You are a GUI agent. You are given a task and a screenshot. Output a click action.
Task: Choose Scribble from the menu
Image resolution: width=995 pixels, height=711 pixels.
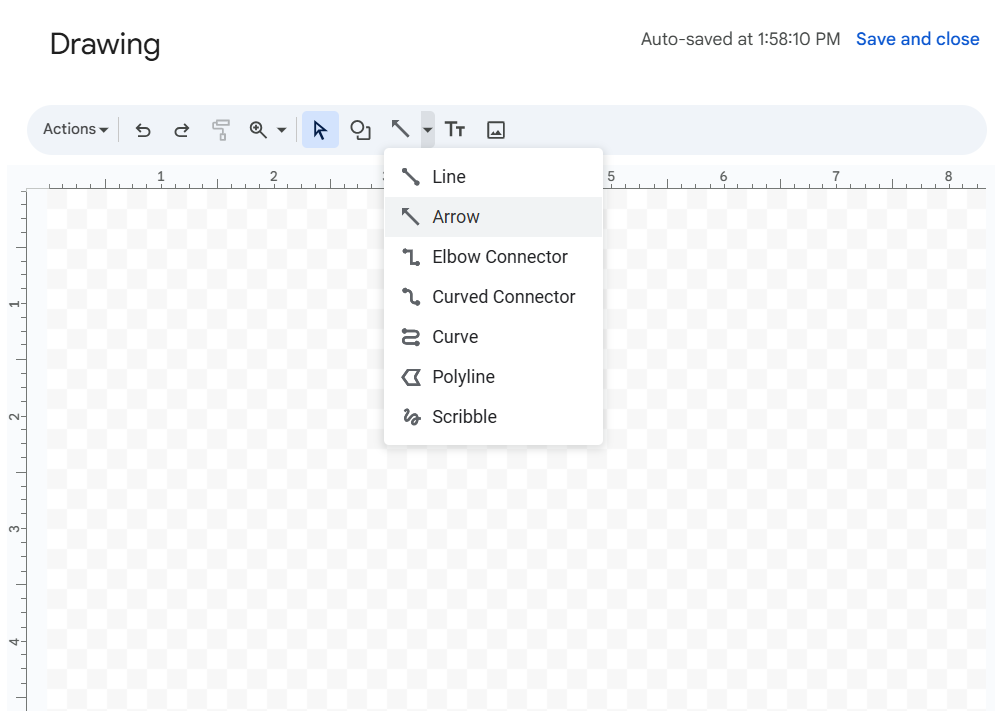(464, 417)
